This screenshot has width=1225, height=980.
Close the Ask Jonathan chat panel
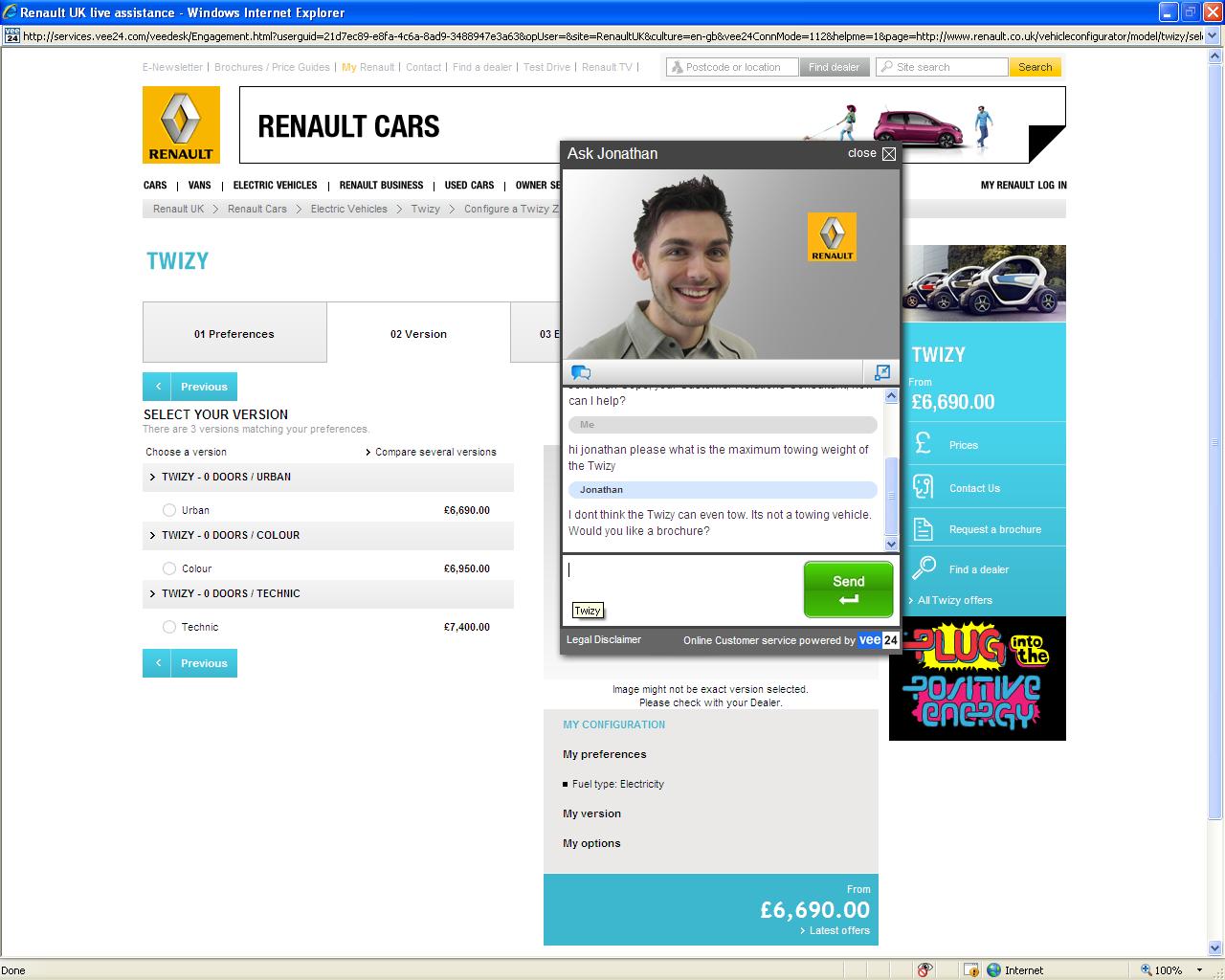[889, 153]
